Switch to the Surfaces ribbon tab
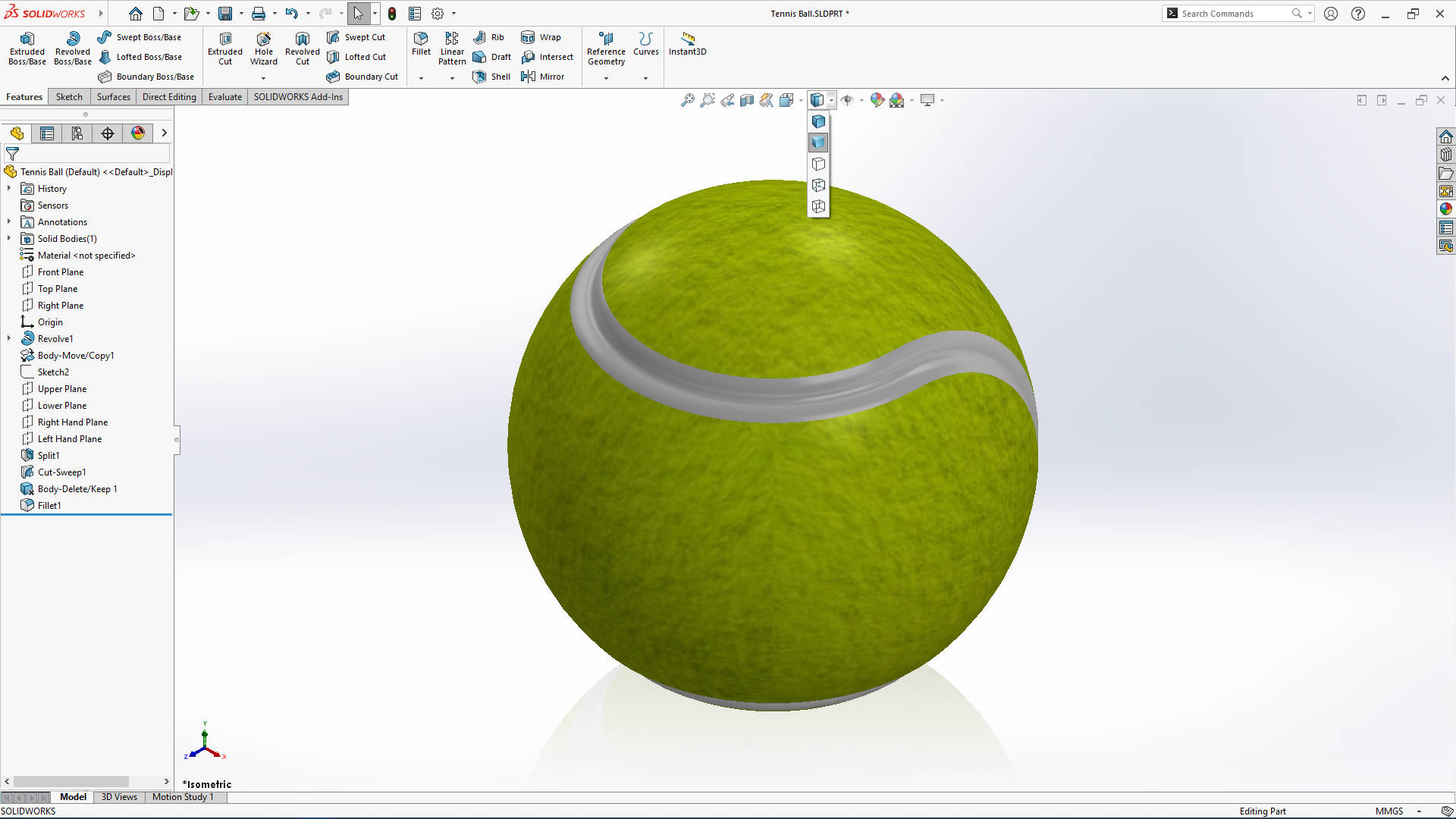Screen dimensions: 1456x819 (113, 97)
